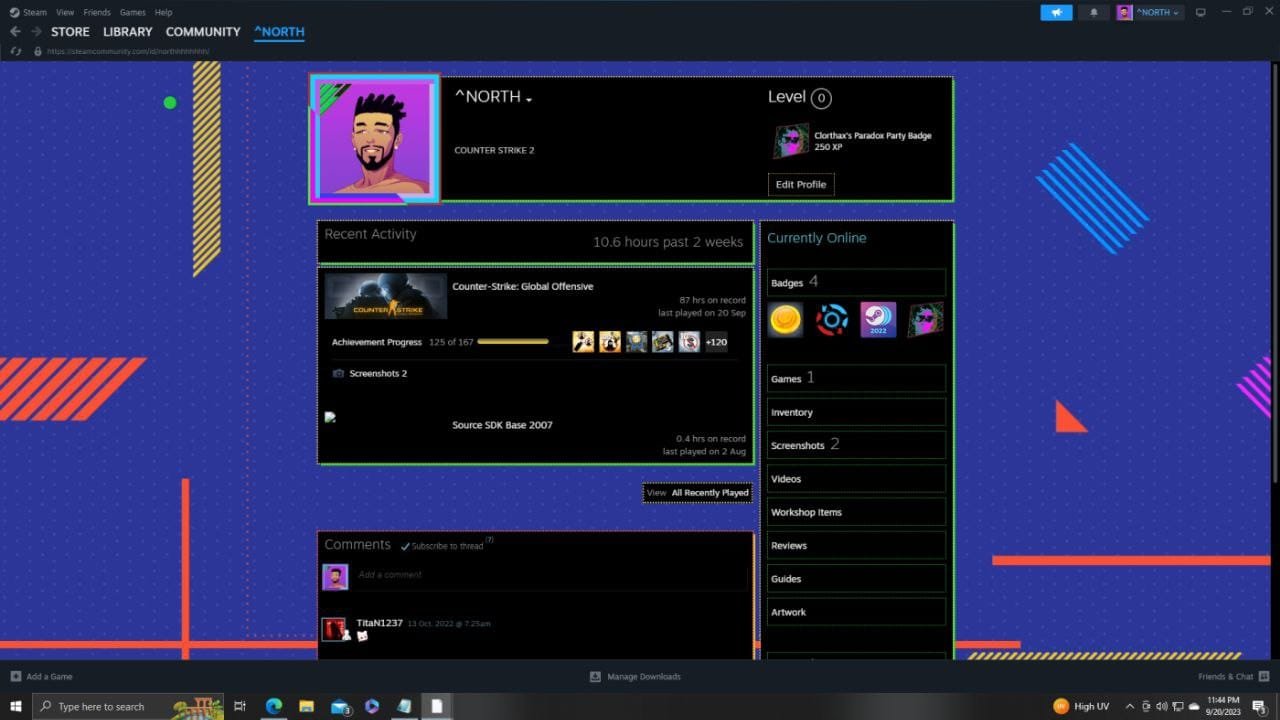View All Recently Played games
This screenshot has height=720, width=1280.
coord(698,493)
